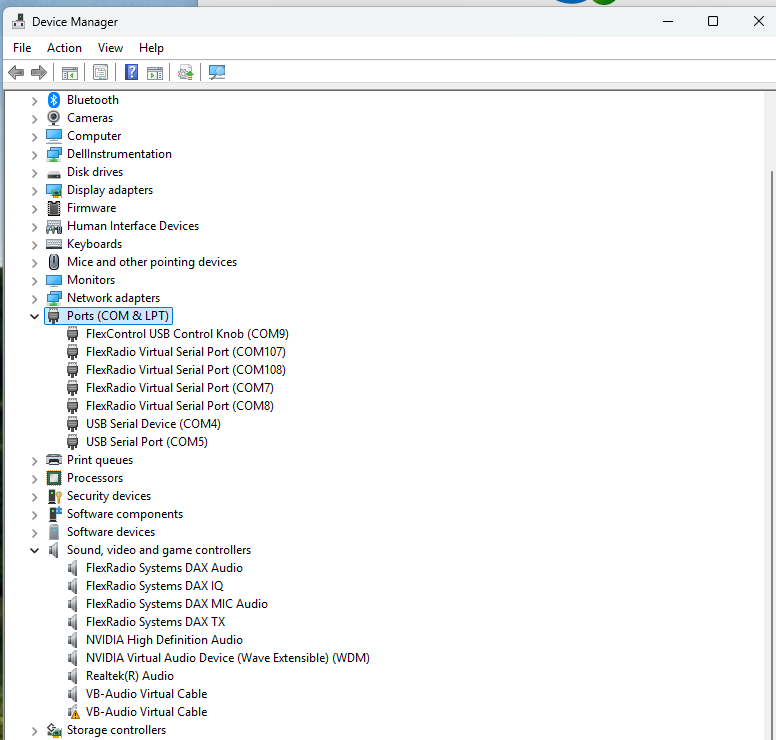
Task: Click Show/Hide Console Tree toolbar icon
Action: [70, 73]
